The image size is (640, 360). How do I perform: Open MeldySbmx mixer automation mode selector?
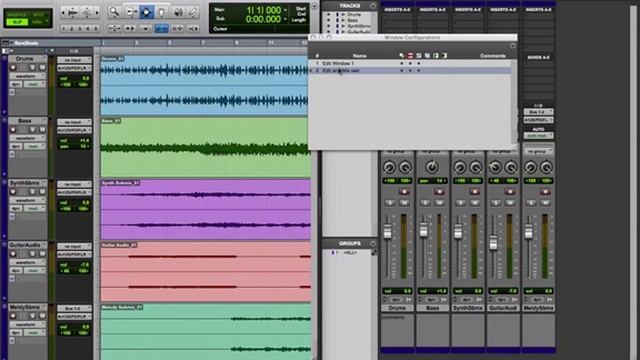coord(538,135)
